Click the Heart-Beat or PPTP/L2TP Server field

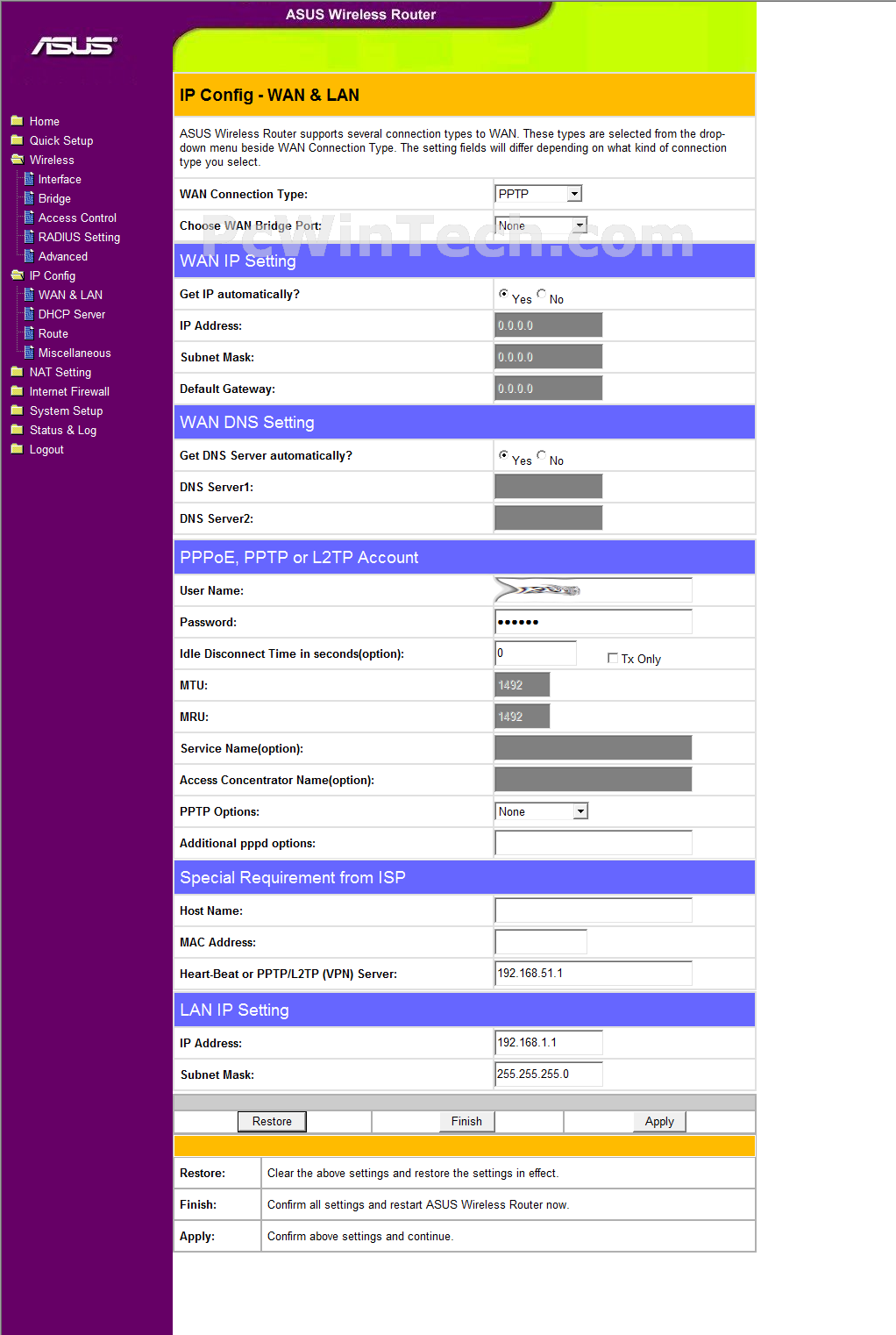(594, 974)
